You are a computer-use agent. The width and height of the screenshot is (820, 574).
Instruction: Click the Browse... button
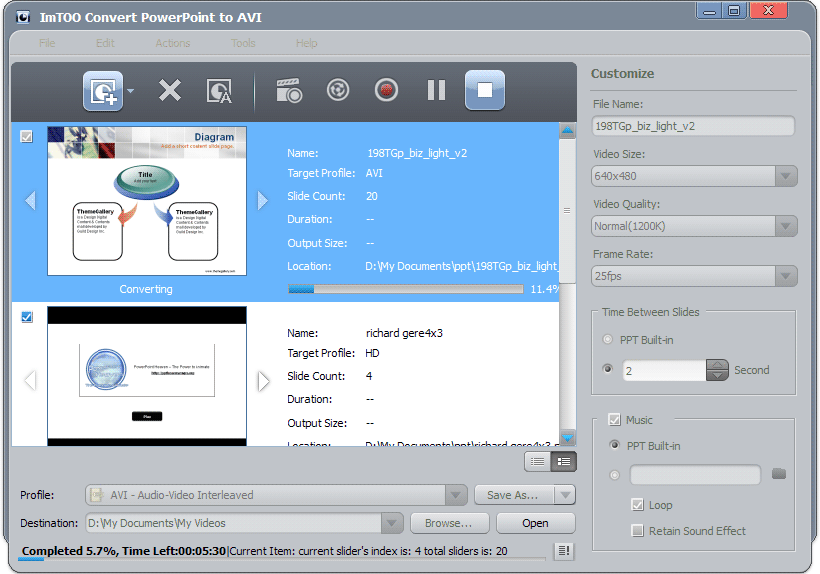448,523
